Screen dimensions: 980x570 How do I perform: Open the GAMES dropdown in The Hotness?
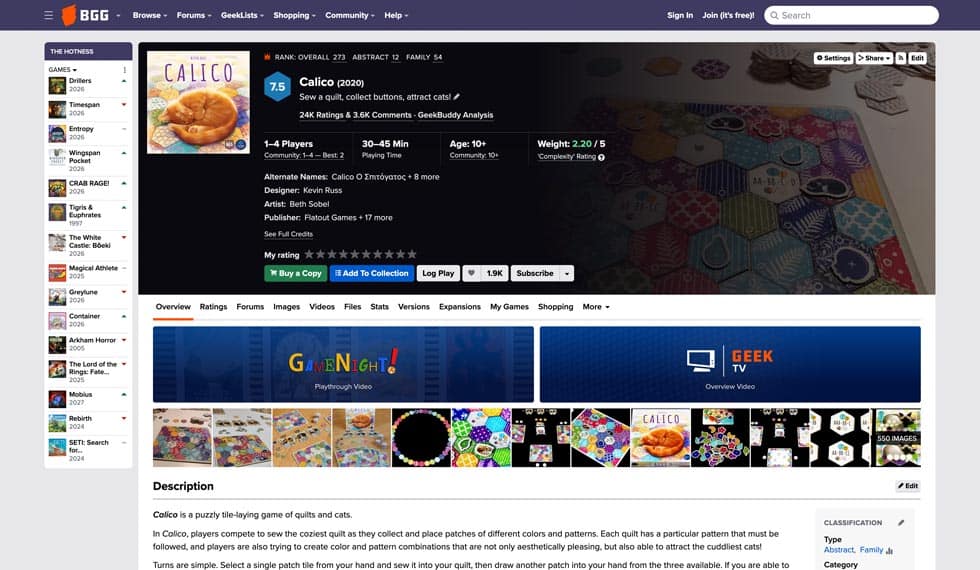(62, 70)
